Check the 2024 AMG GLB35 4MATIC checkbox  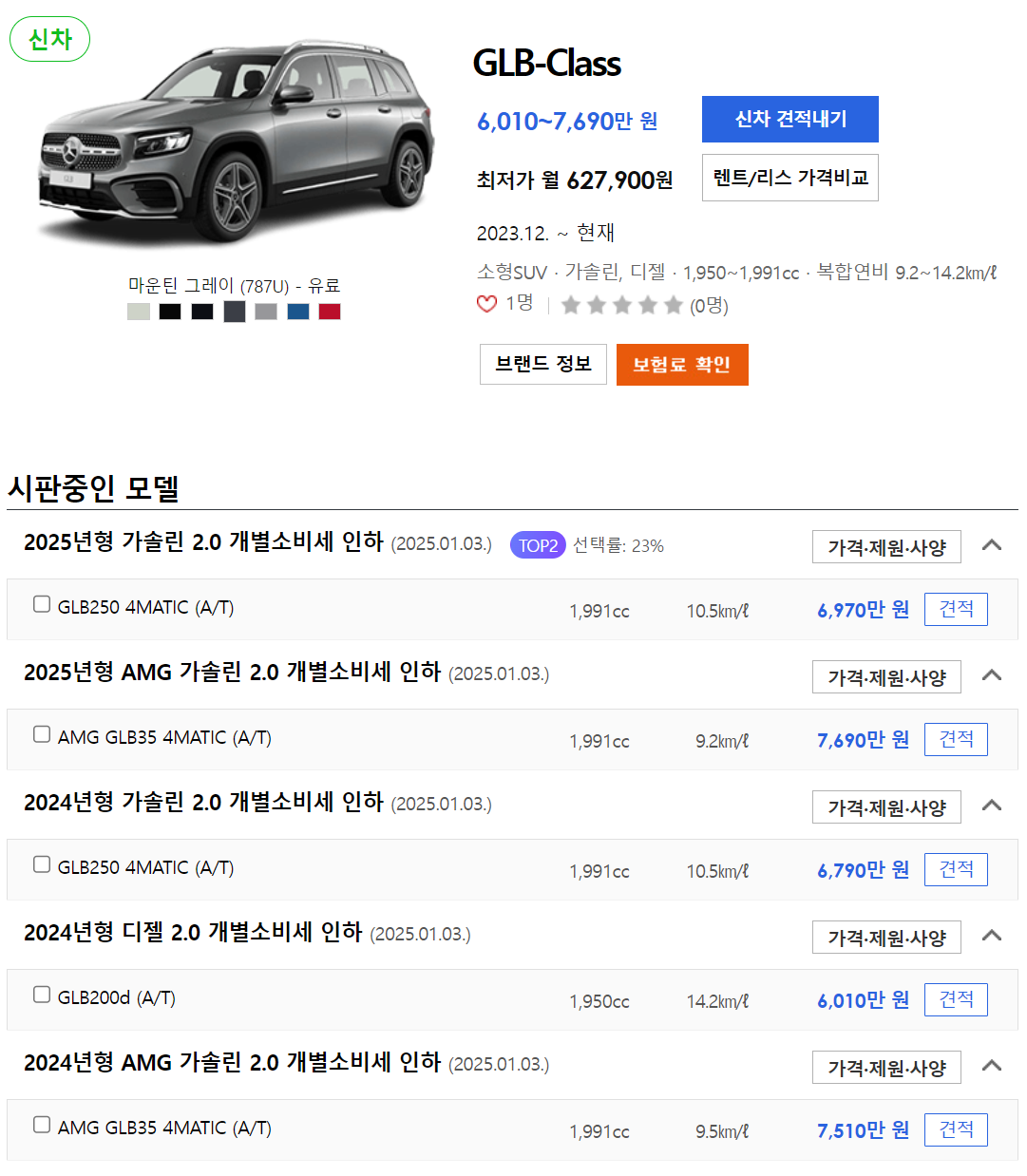click(x=42, y=1125)
